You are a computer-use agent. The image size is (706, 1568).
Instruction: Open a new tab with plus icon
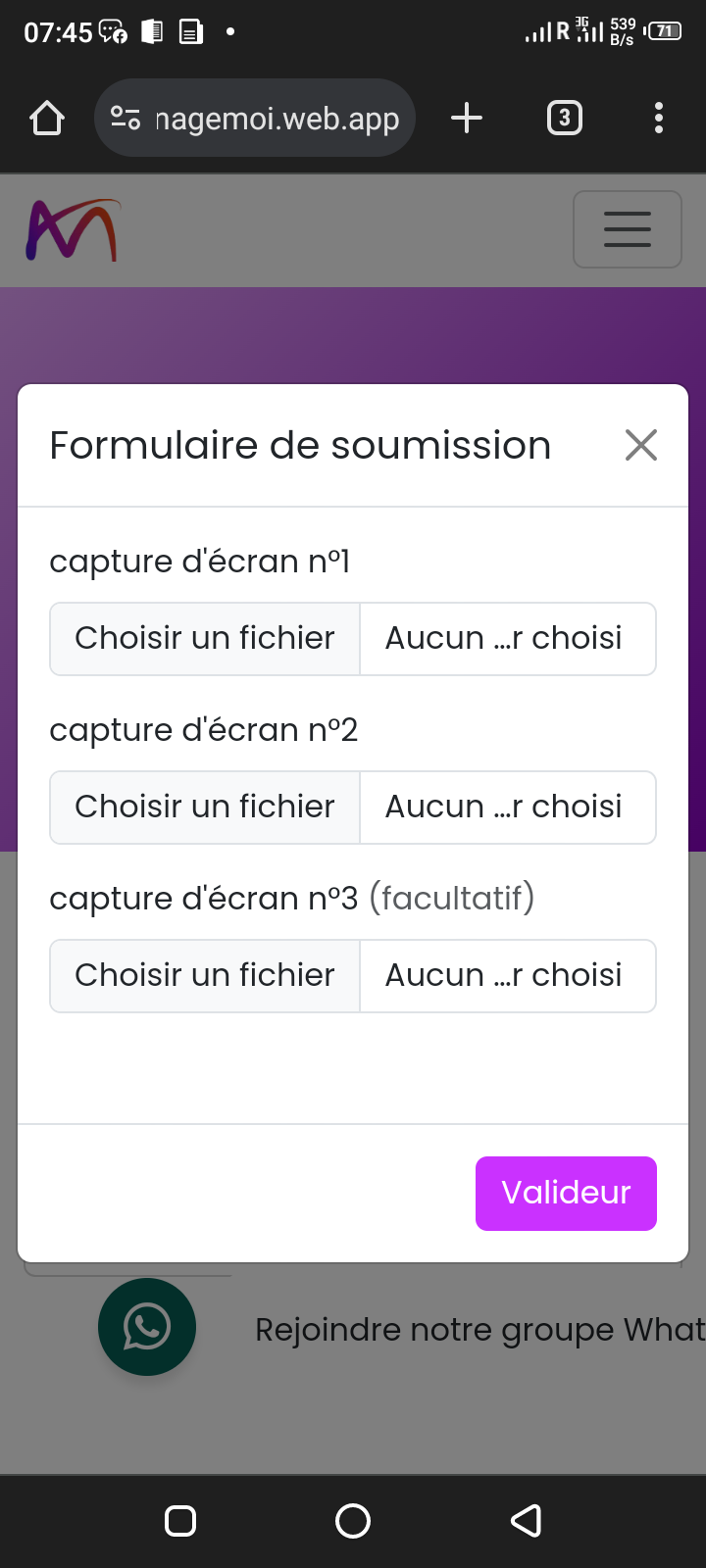click(x=467, y=119)
